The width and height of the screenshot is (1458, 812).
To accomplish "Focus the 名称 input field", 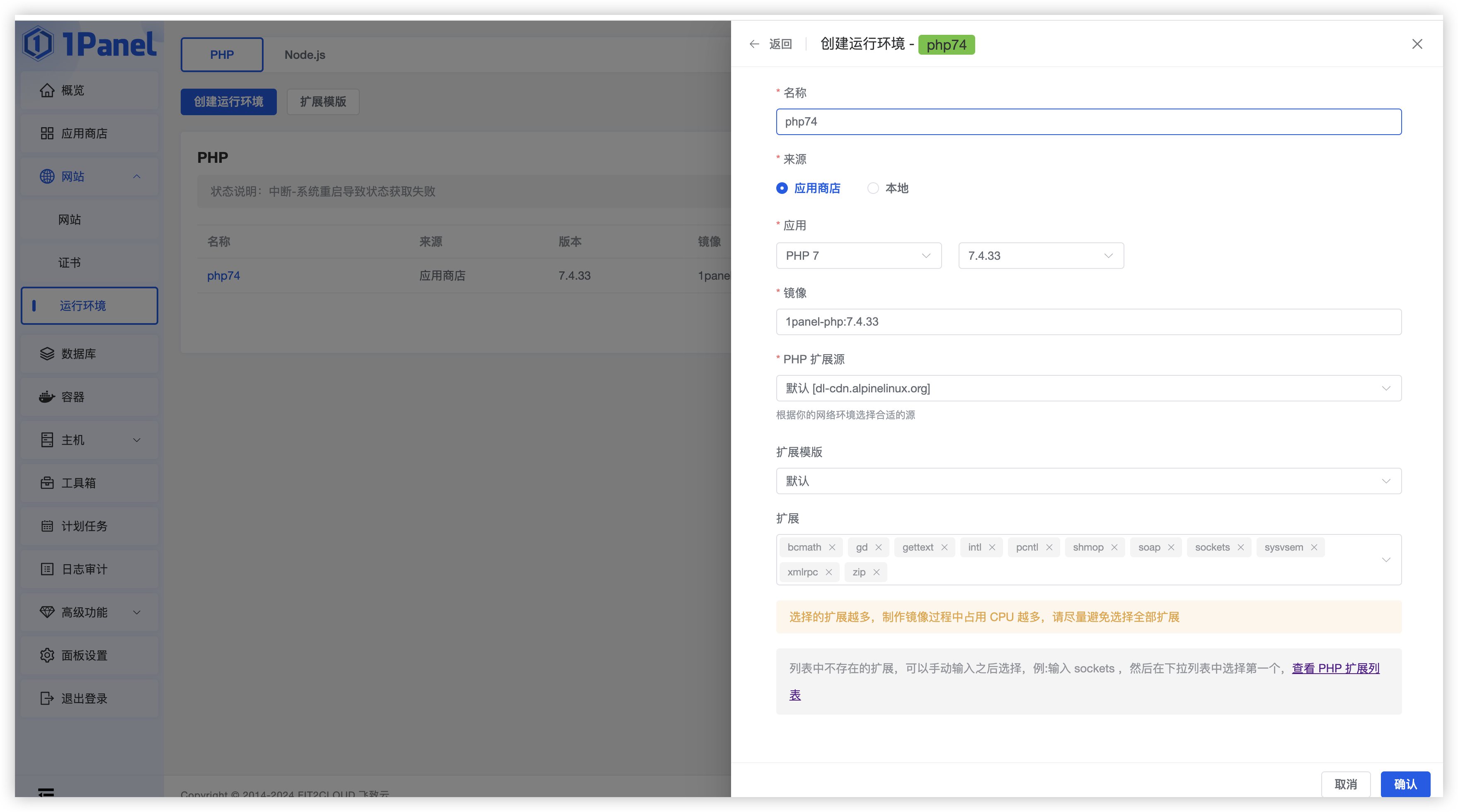I will (x=1088, y=122).
